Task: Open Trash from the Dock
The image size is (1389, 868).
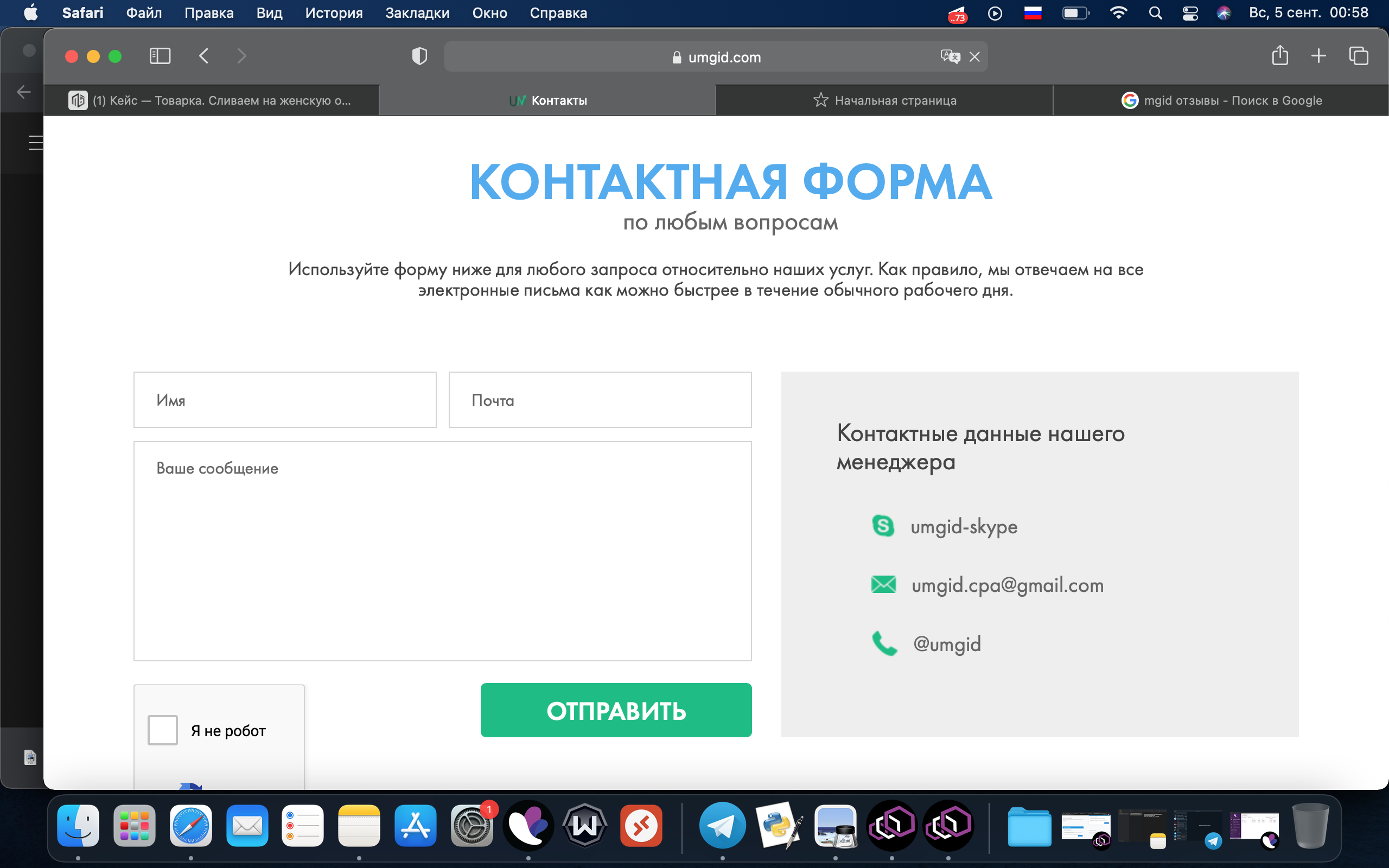Action: pos(1310,826)
